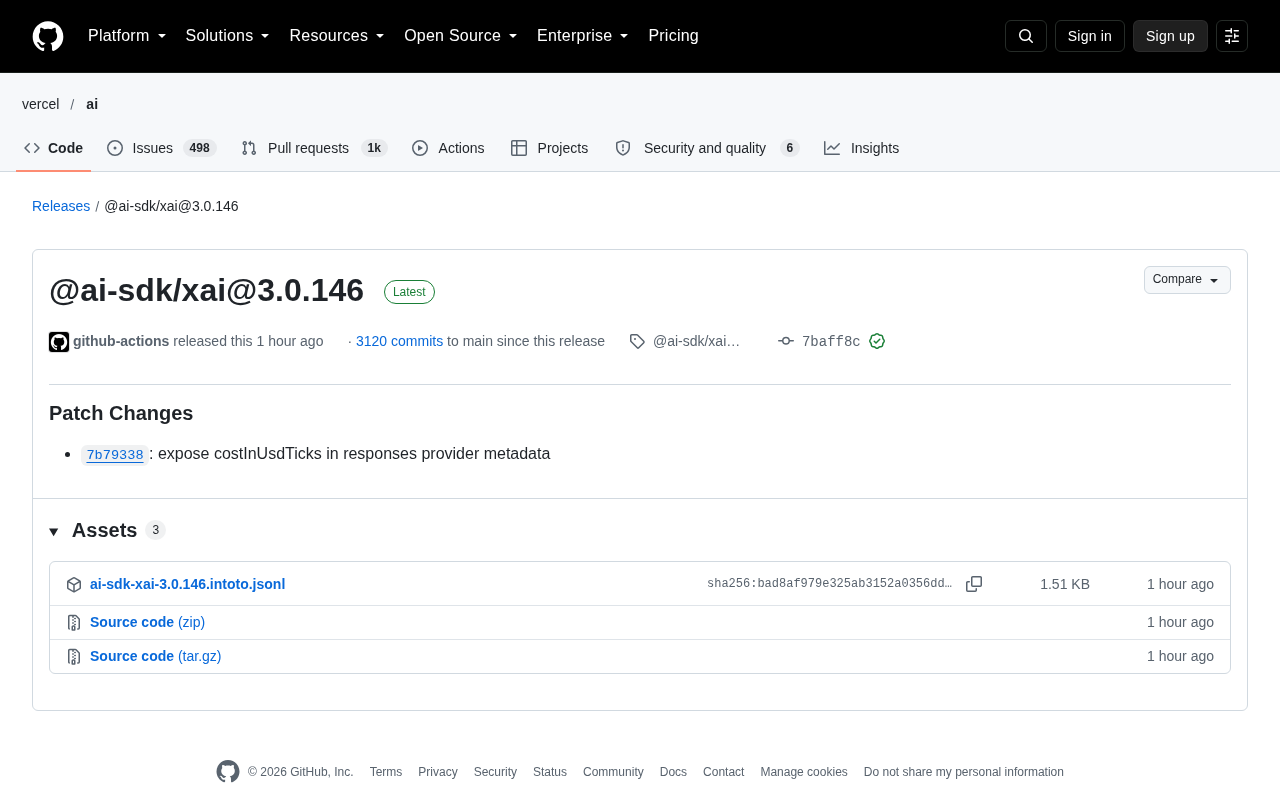This screenshot has height=800, width=1280.
Task: Click the package icon for intoto.jsonl asset
Action: pos(74,585)
